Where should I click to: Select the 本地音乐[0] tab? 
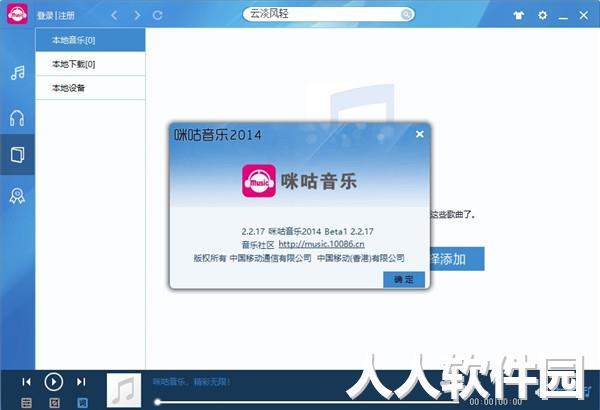(x=90, y=39)
